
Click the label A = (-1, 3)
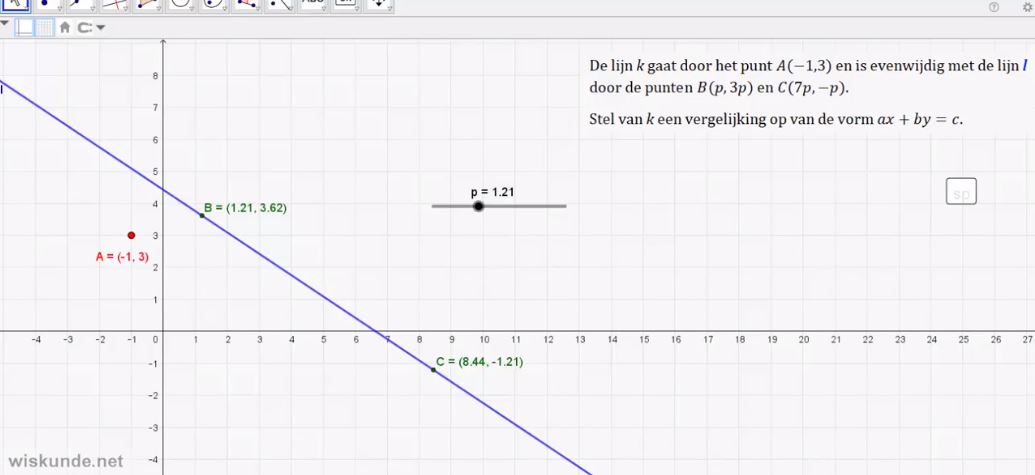point(122,257)
